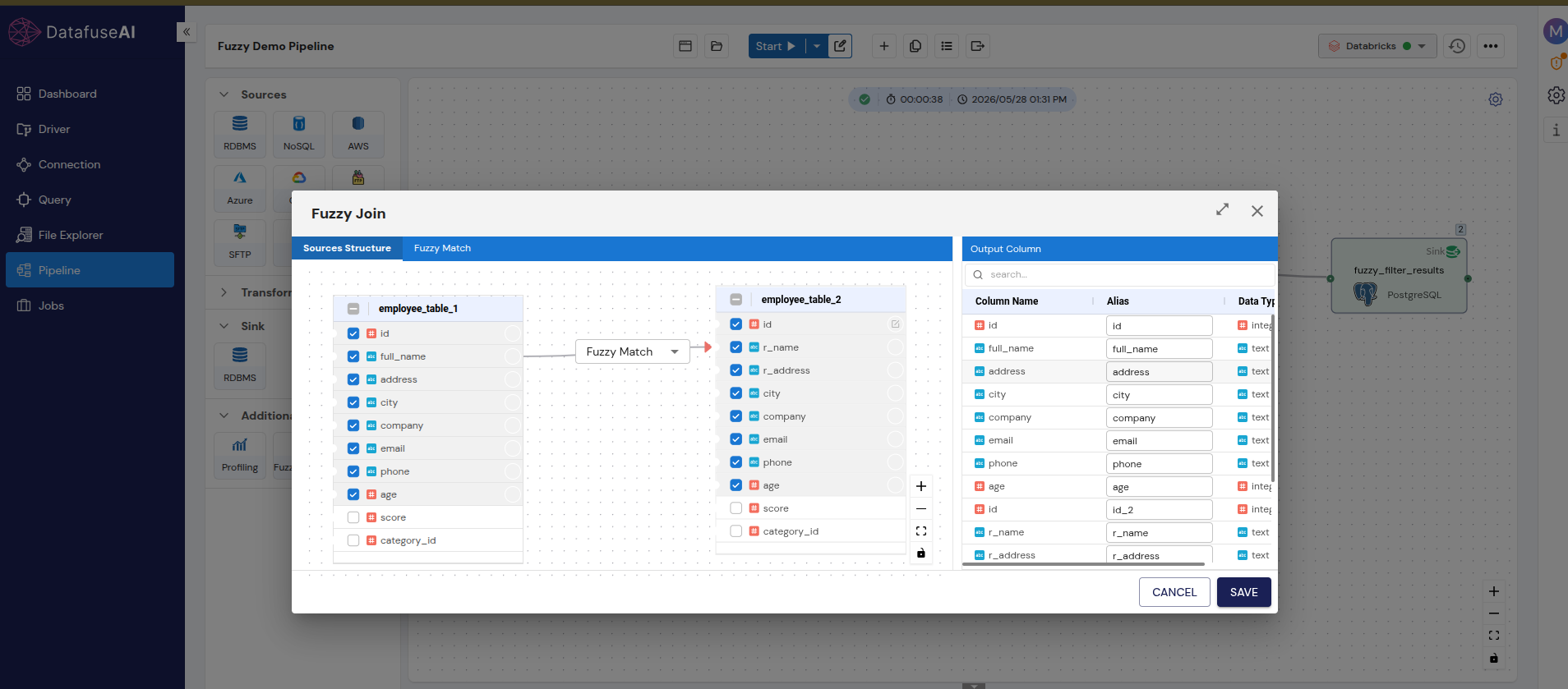
Task: Start the pipeline
Action: 776,46
